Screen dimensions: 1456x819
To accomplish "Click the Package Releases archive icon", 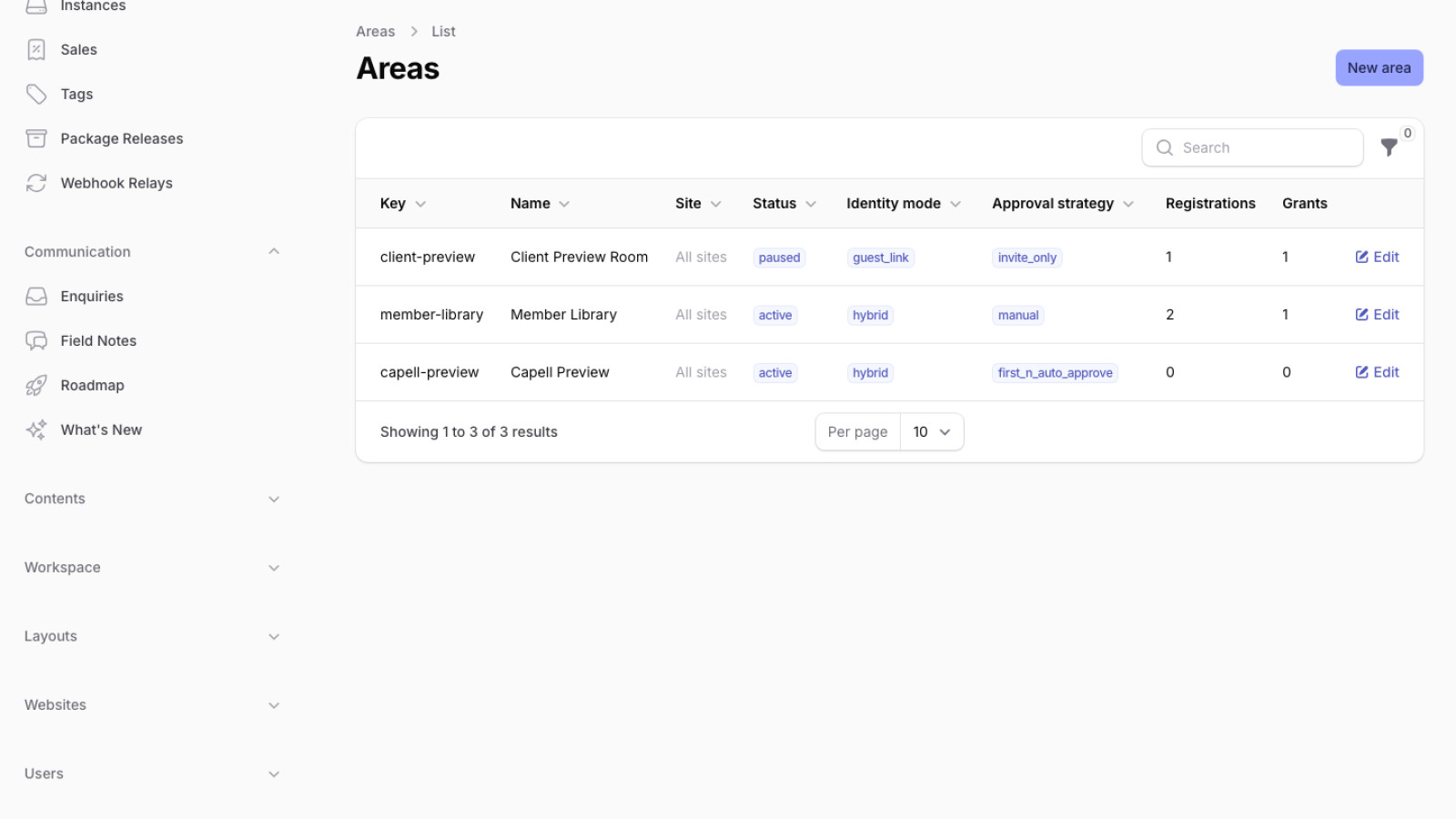I will [x=36, y=138].
